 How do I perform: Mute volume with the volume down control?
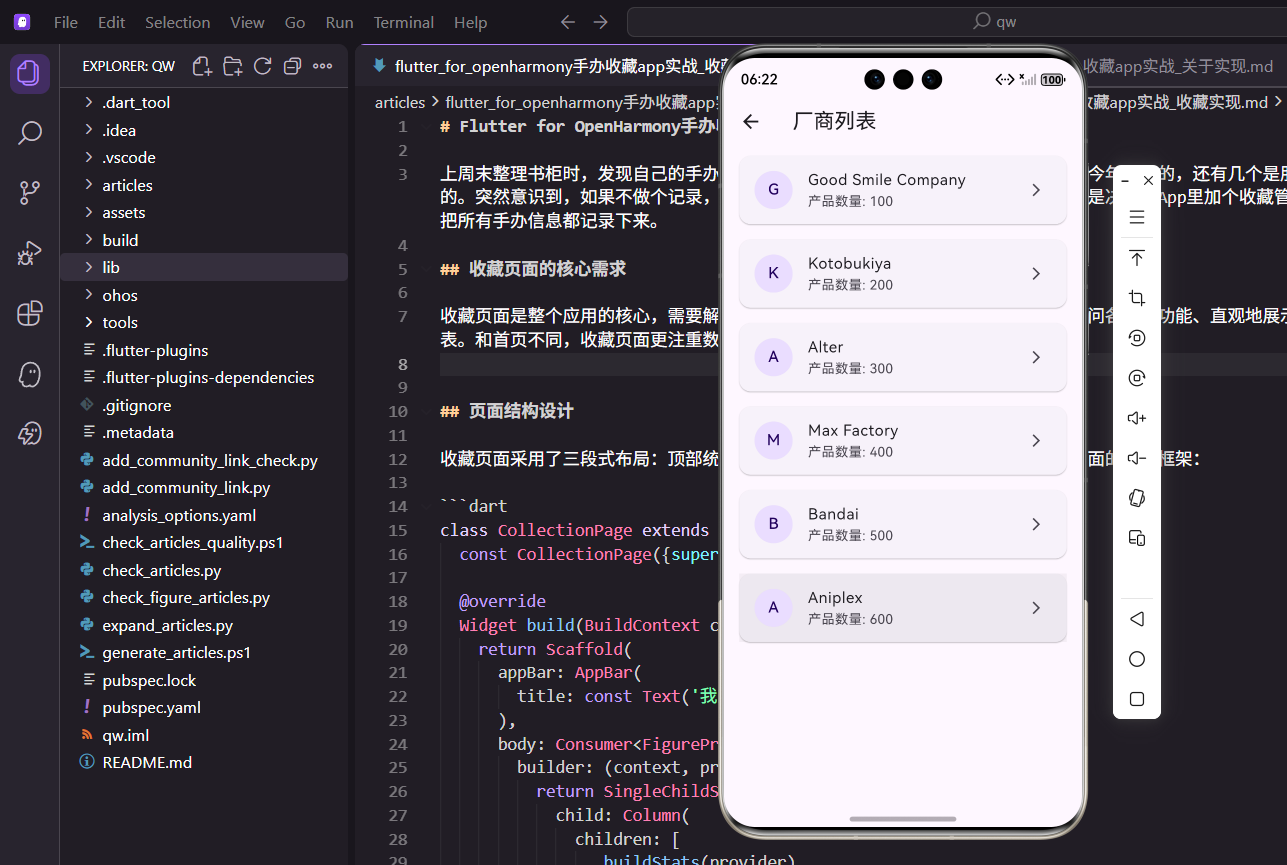pyautogui.click(x=1136, y=458)
